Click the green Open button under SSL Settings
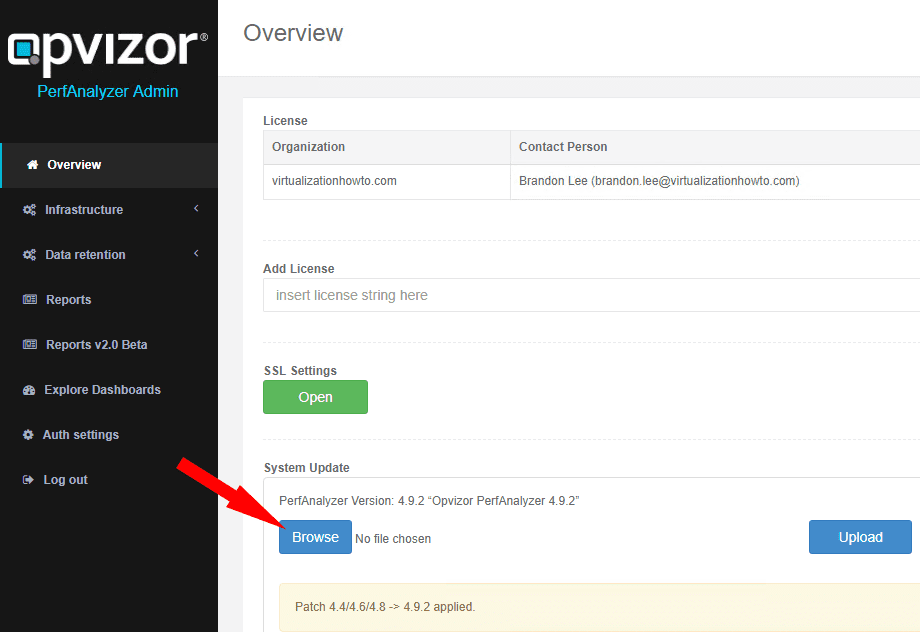The image size is (920, 632). 315,397
